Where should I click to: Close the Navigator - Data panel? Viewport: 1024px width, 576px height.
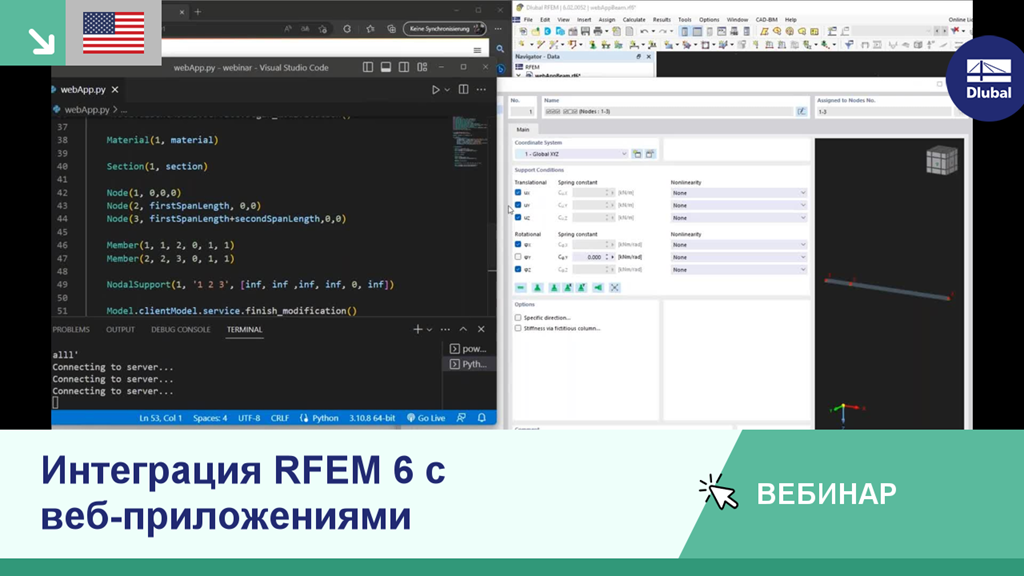[x=648, y=57]
